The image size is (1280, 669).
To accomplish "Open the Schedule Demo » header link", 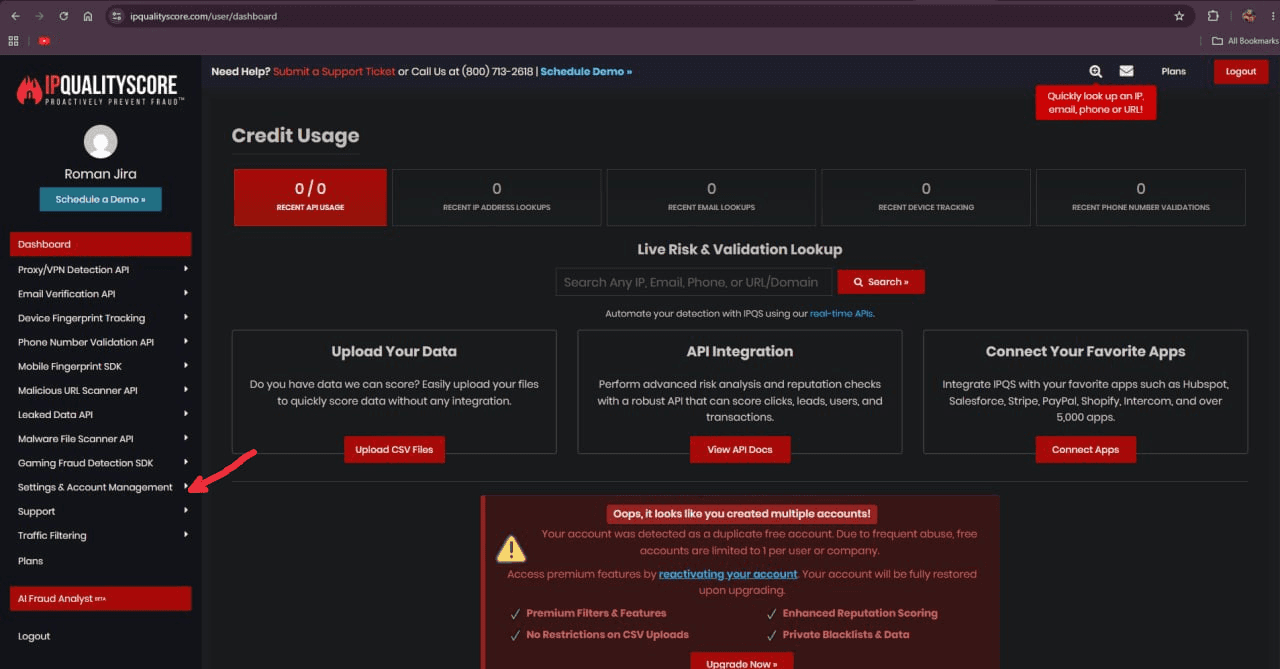I will point(586,71).
